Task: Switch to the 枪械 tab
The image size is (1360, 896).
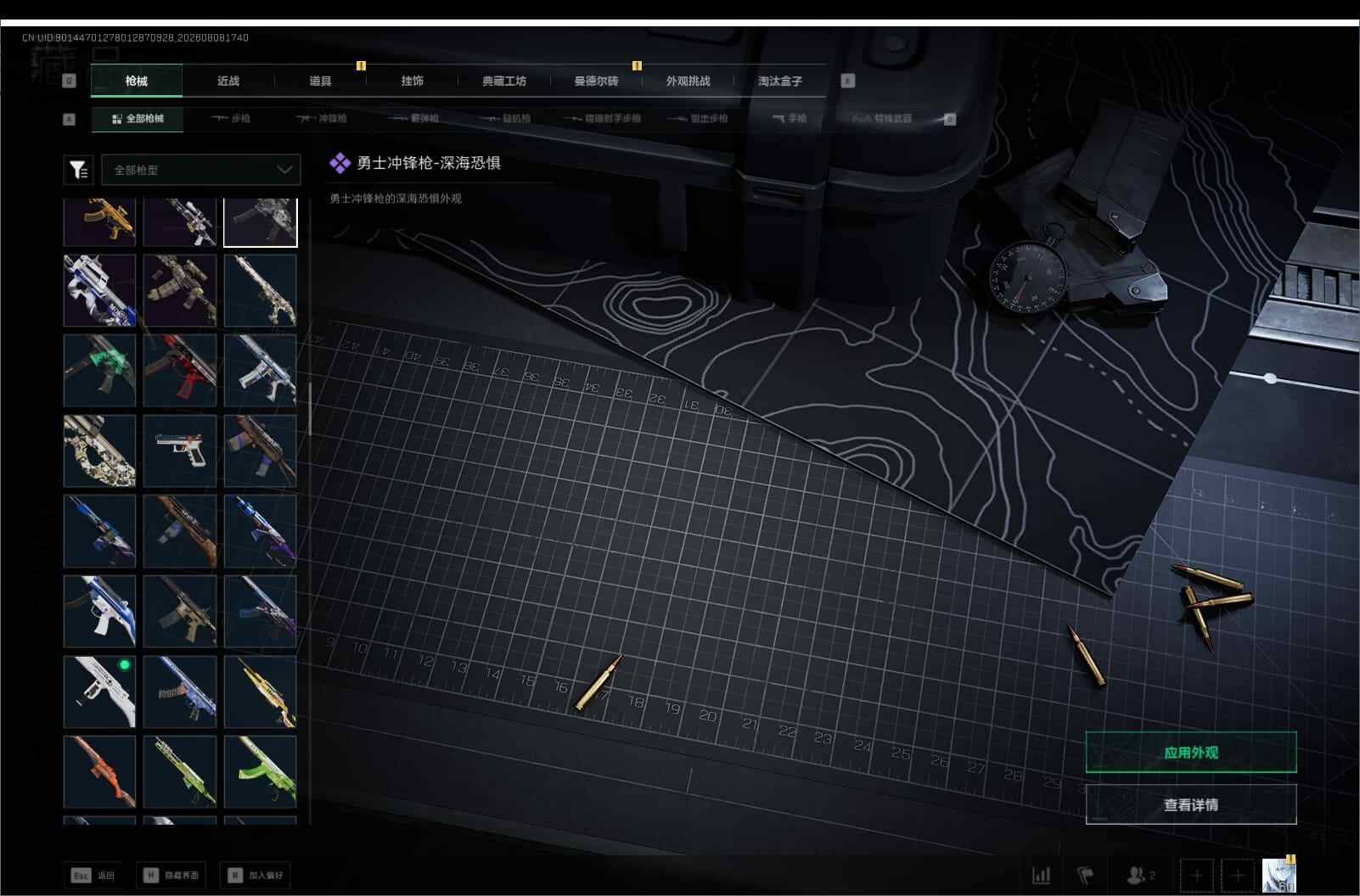Action: [136, 81]
